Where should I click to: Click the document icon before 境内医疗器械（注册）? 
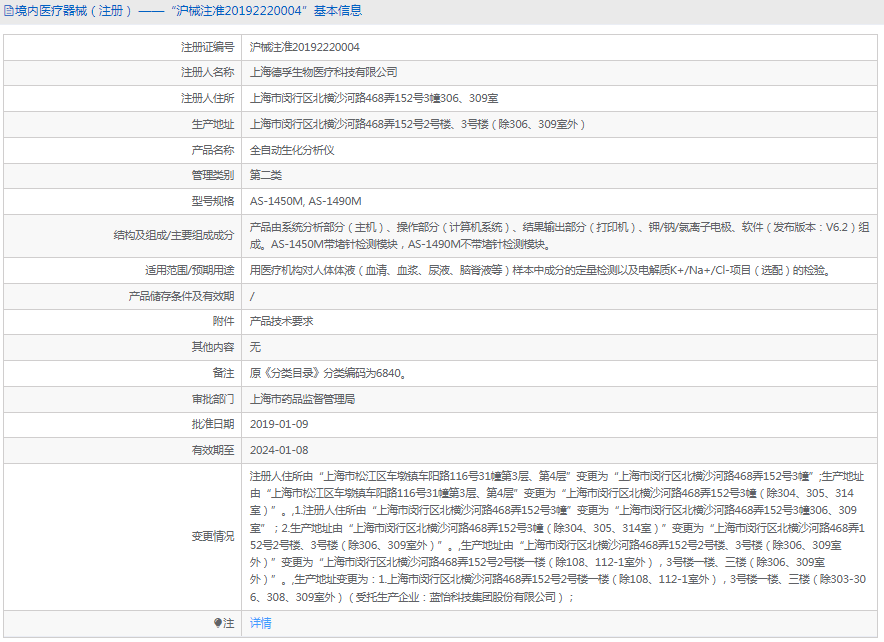click(10, 11)
